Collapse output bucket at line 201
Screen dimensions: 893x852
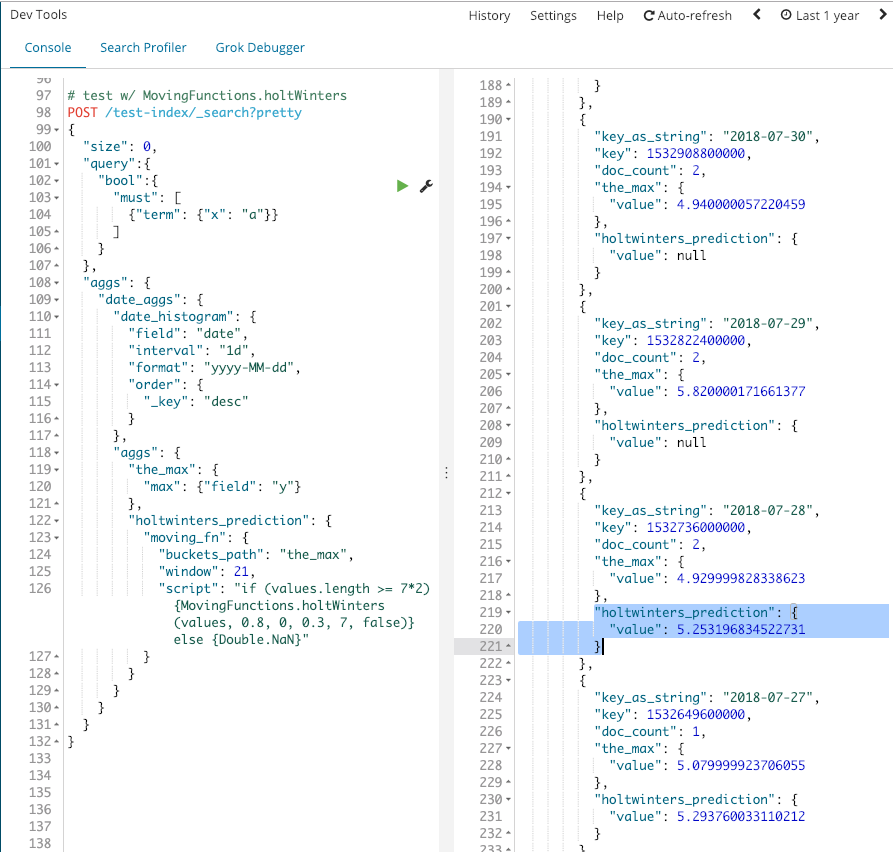tap(508, 307)
